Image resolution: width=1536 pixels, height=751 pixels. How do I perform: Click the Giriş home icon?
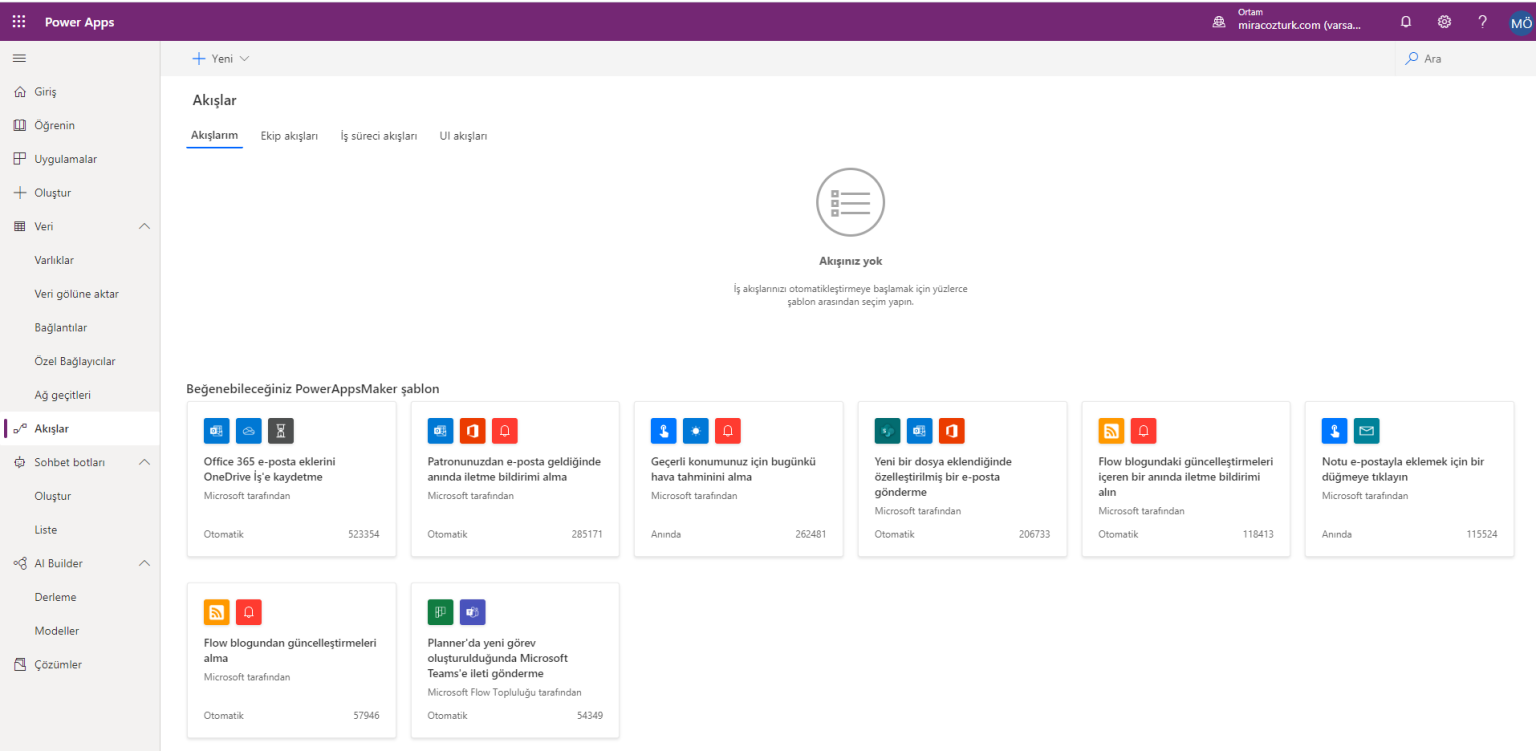click(19, 92)
